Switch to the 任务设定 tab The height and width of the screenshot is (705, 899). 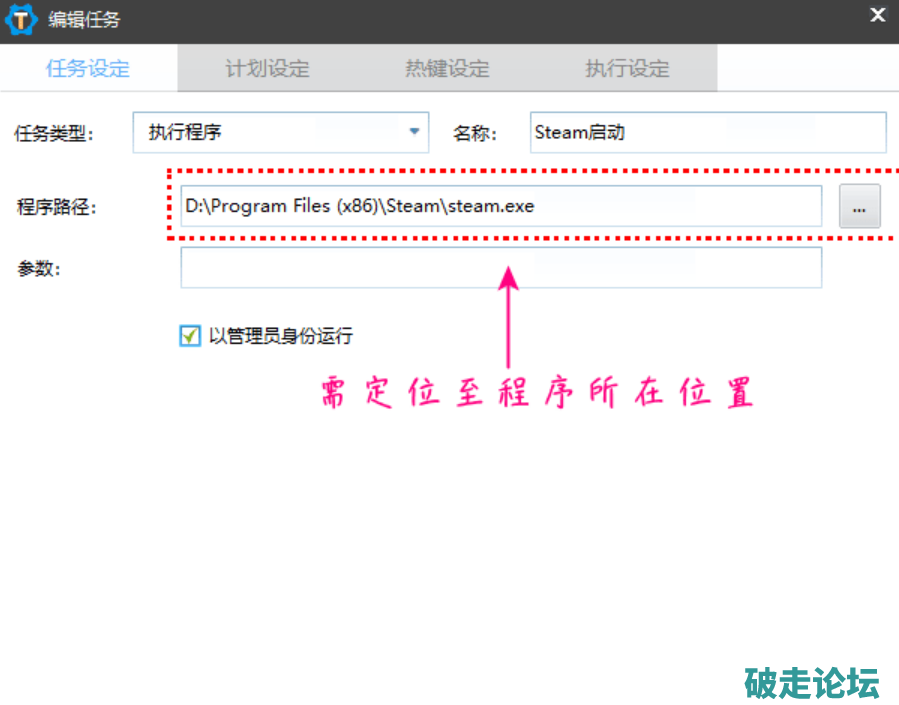tap(88, 68)
